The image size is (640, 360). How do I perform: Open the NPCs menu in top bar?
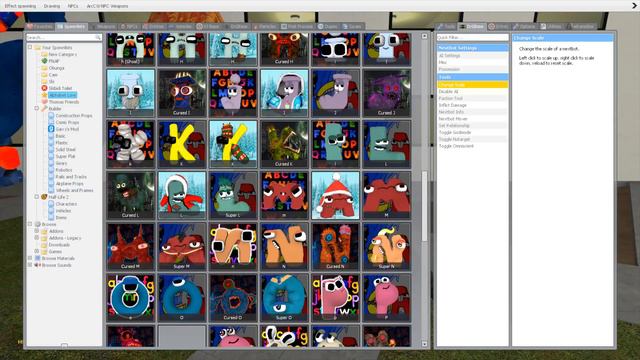(x=73, y=6)
